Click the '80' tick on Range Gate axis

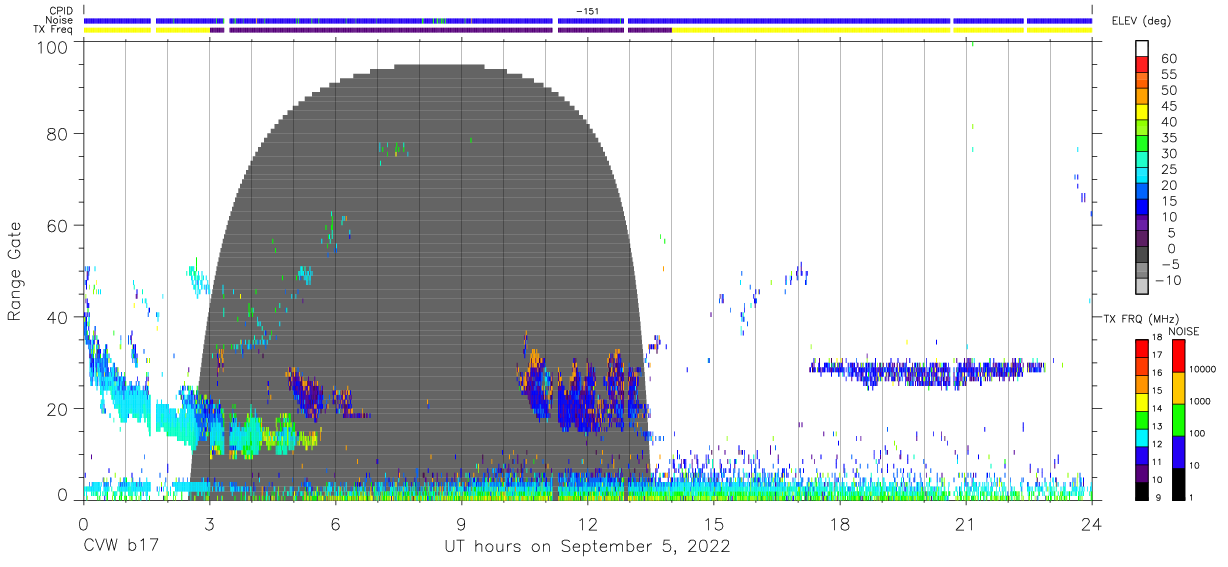click(x=59, y=134)
